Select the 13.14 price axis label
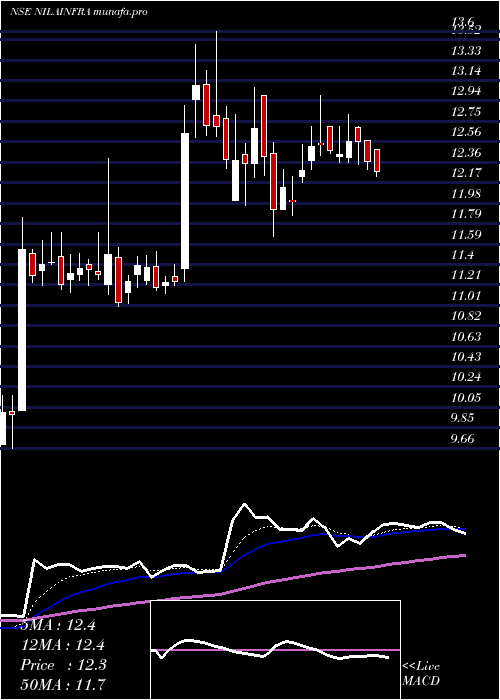 click(466, 71)
